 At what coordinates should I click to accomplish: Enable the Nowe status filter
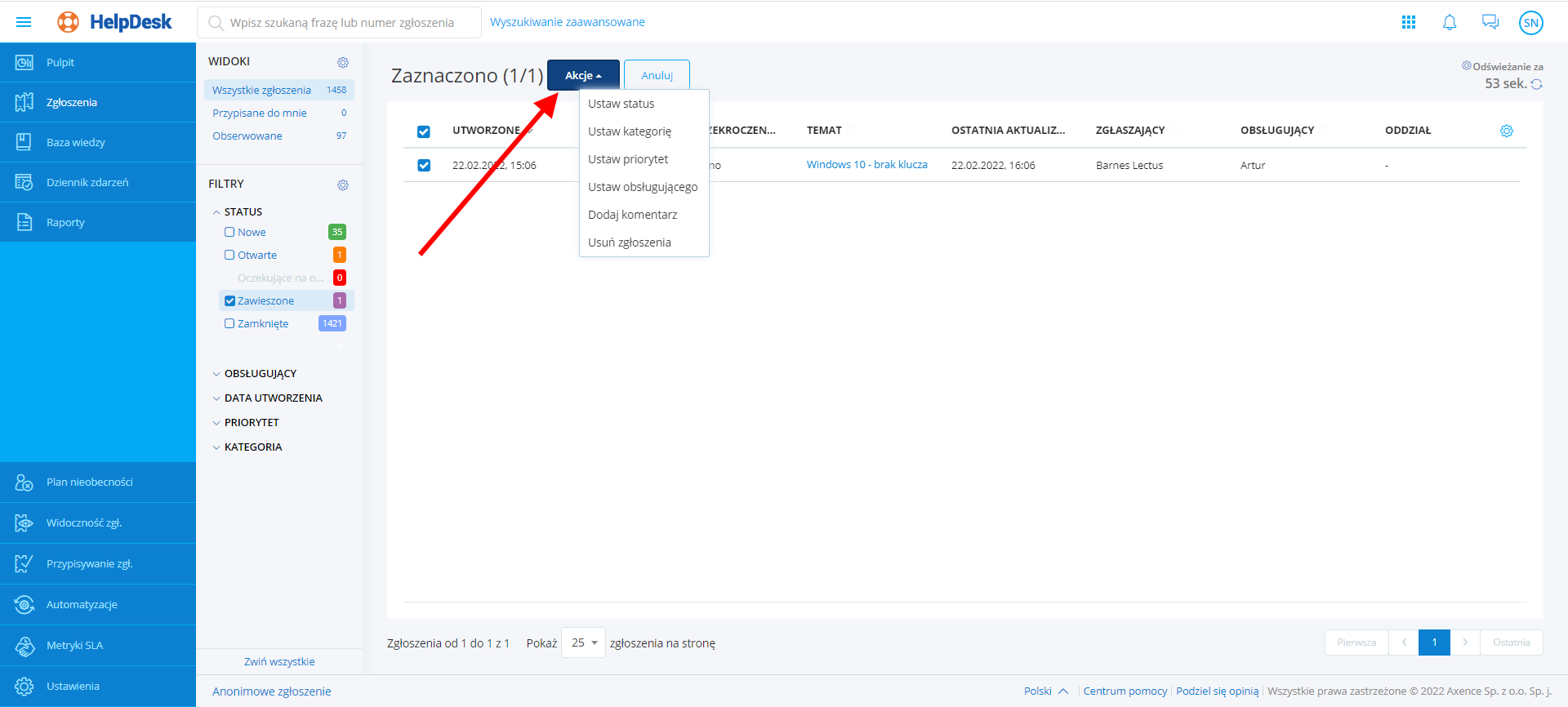(230, 233)
